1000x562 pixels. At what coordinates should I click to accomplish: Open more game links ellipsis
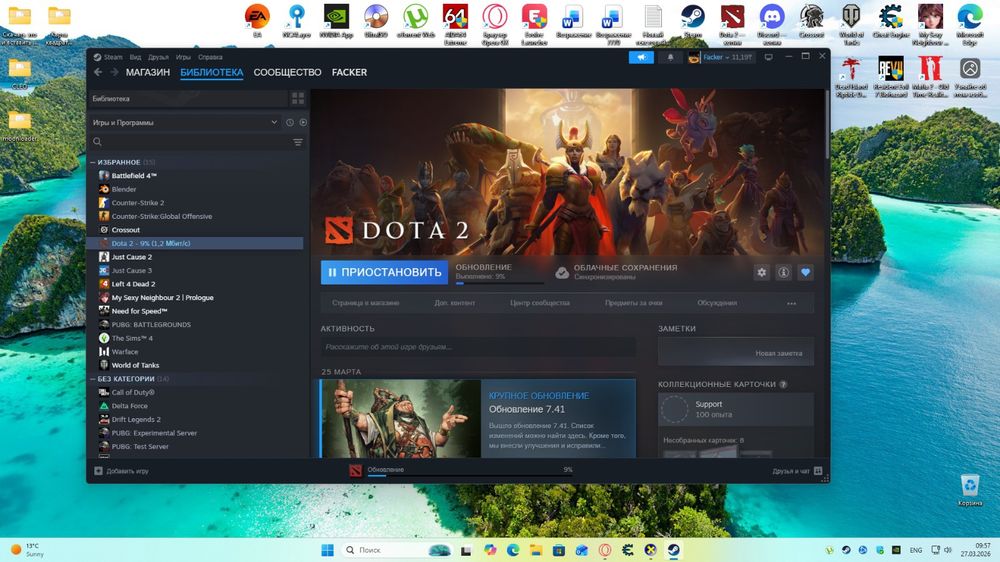[791, 304]
